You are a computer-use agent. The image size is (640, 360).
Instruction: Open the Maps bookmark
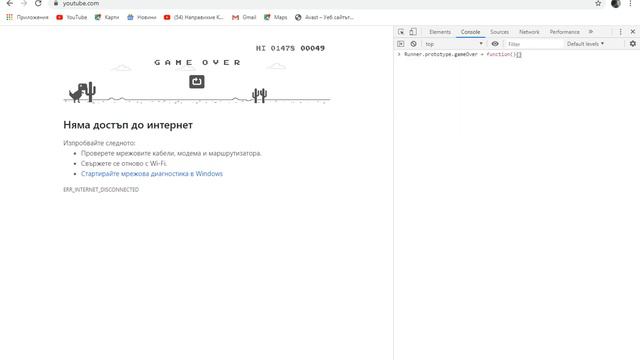[x=276, y=17]
